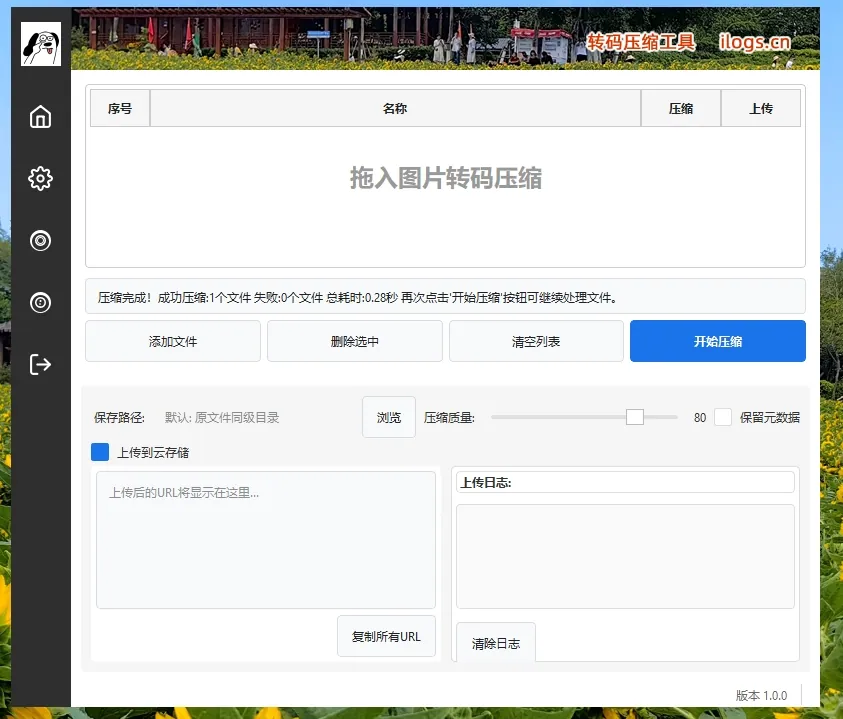
Task: Click the 名称 column header
Action: (x=395, y=108)
